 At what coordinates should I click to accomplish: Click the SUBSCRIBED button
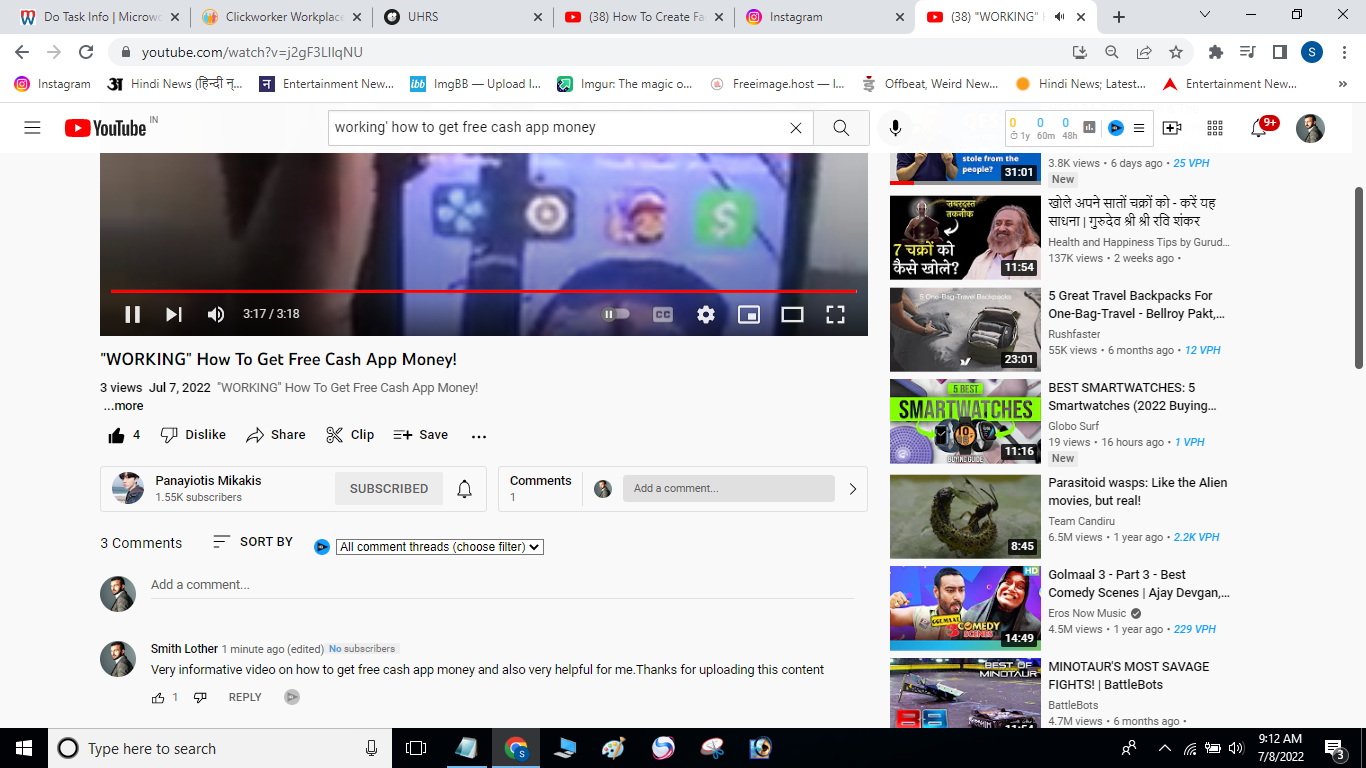tap(389, 489)
